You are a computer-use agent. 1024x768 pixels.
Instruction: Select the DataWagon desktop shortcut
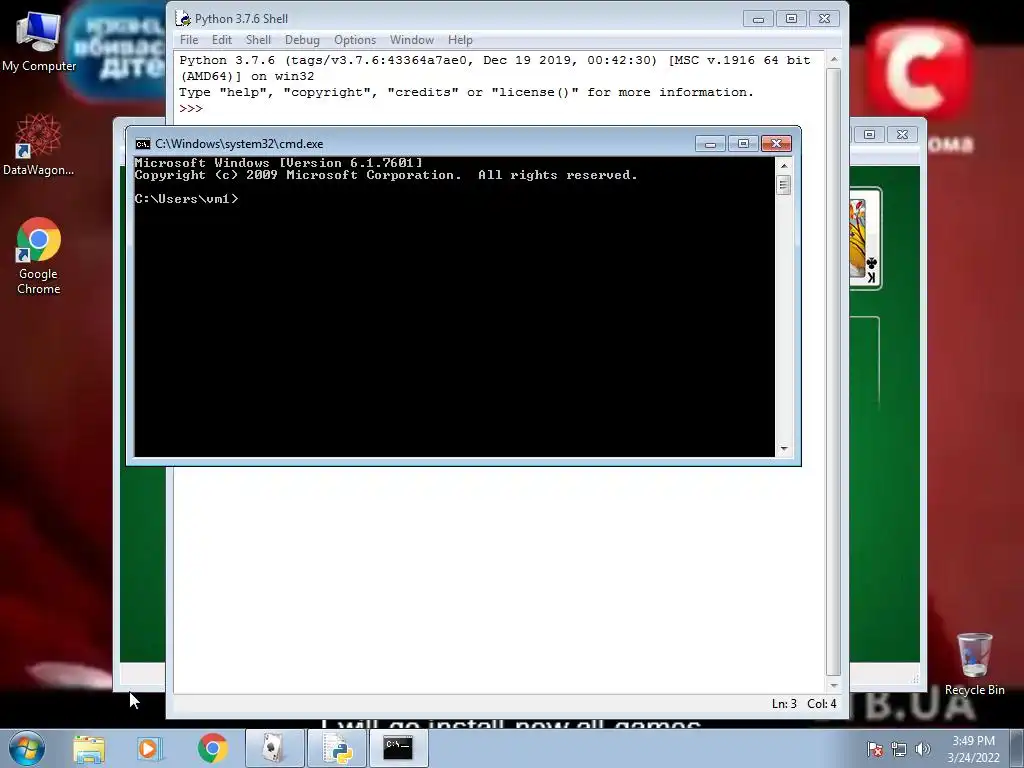tap(39, 145)
